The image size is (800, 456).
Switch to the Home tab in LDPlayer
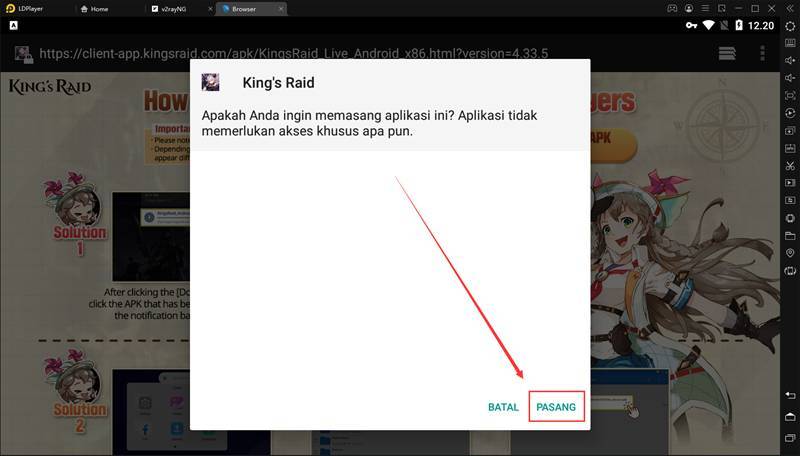click(x=95, y=9)
